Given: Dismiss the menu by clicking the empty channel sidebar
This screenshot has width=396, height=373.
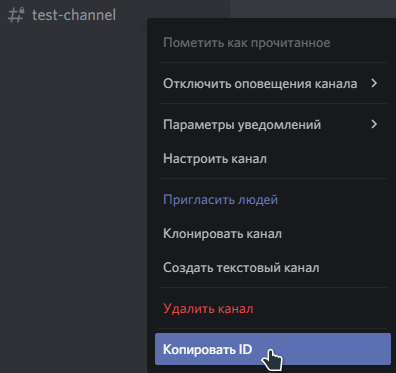Looking at the screenshot, I should (73, 200).
